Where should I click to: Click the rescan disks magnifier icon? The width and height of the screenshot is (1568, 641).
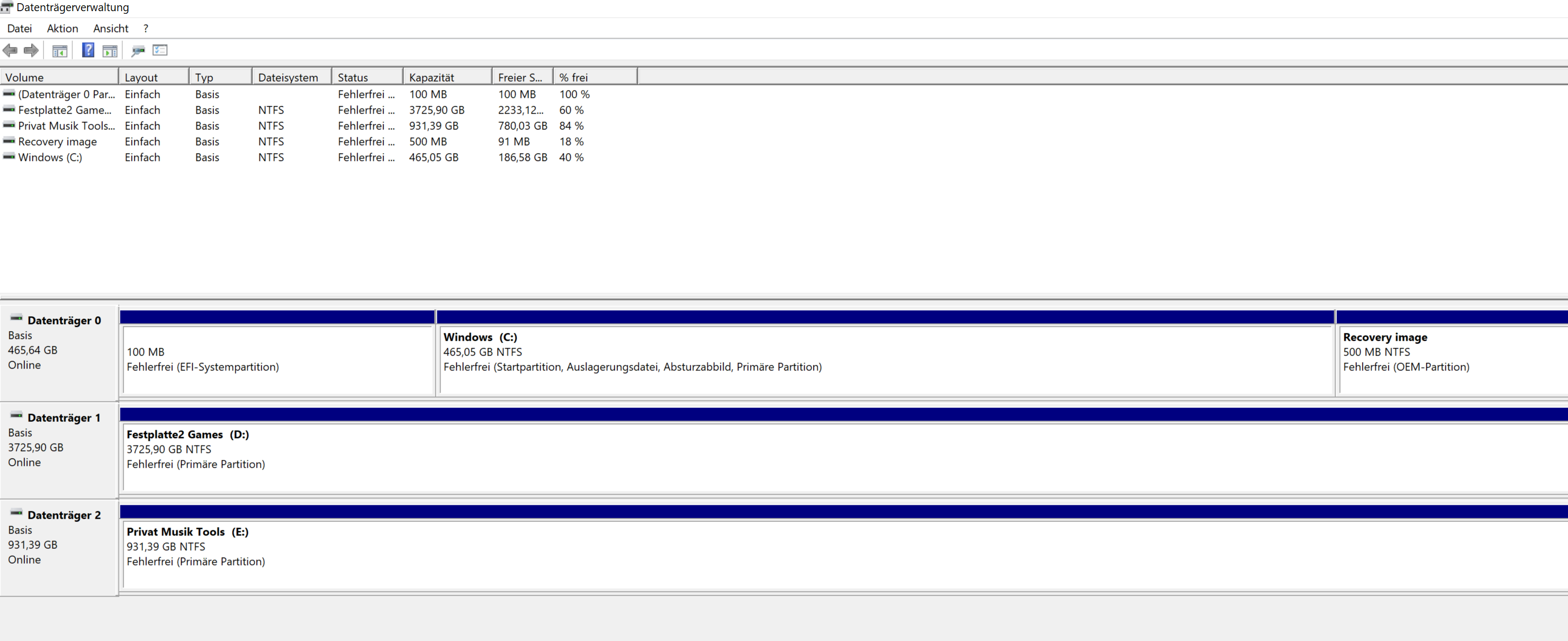(138, 51)
